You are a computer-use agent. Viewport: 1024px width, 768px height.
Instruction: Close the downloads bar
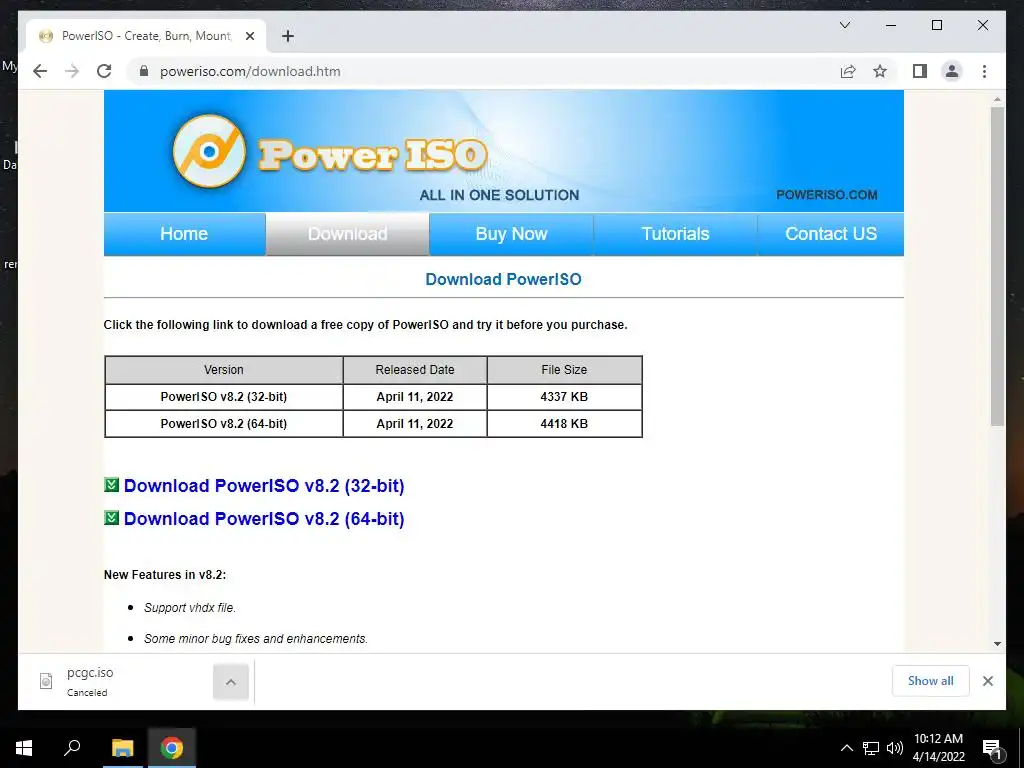pyautogui.click(x=987, y=681)
